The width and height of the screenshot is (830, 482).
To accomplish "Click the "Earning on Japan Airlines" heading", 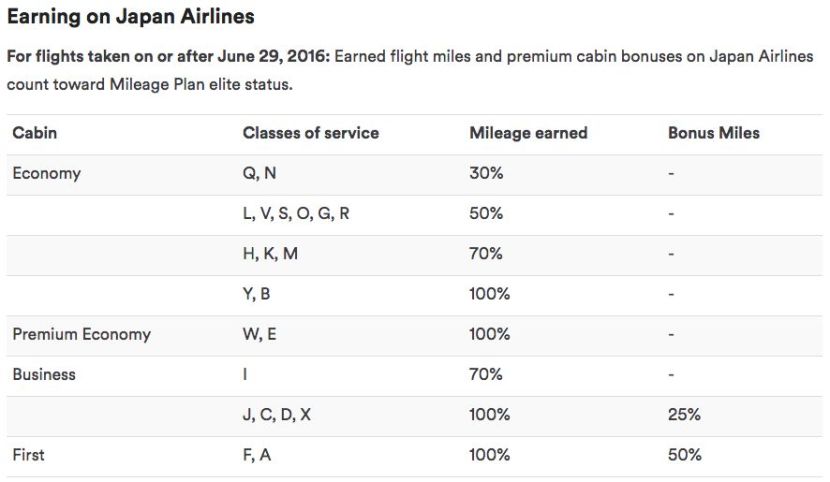I will (x=130, y=16).
